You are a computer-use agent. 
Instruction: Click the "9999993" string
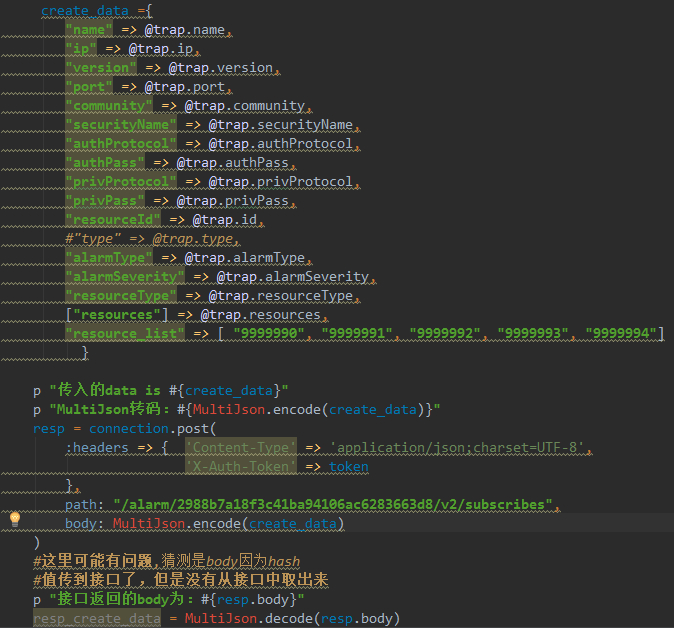(533, 334)
